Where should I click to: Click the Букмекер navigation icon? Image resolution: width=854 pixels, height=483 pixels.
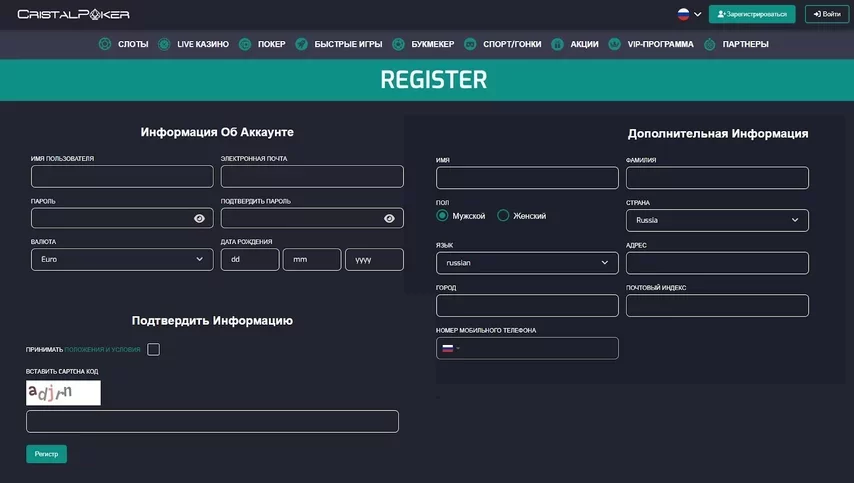coord(399,45)
